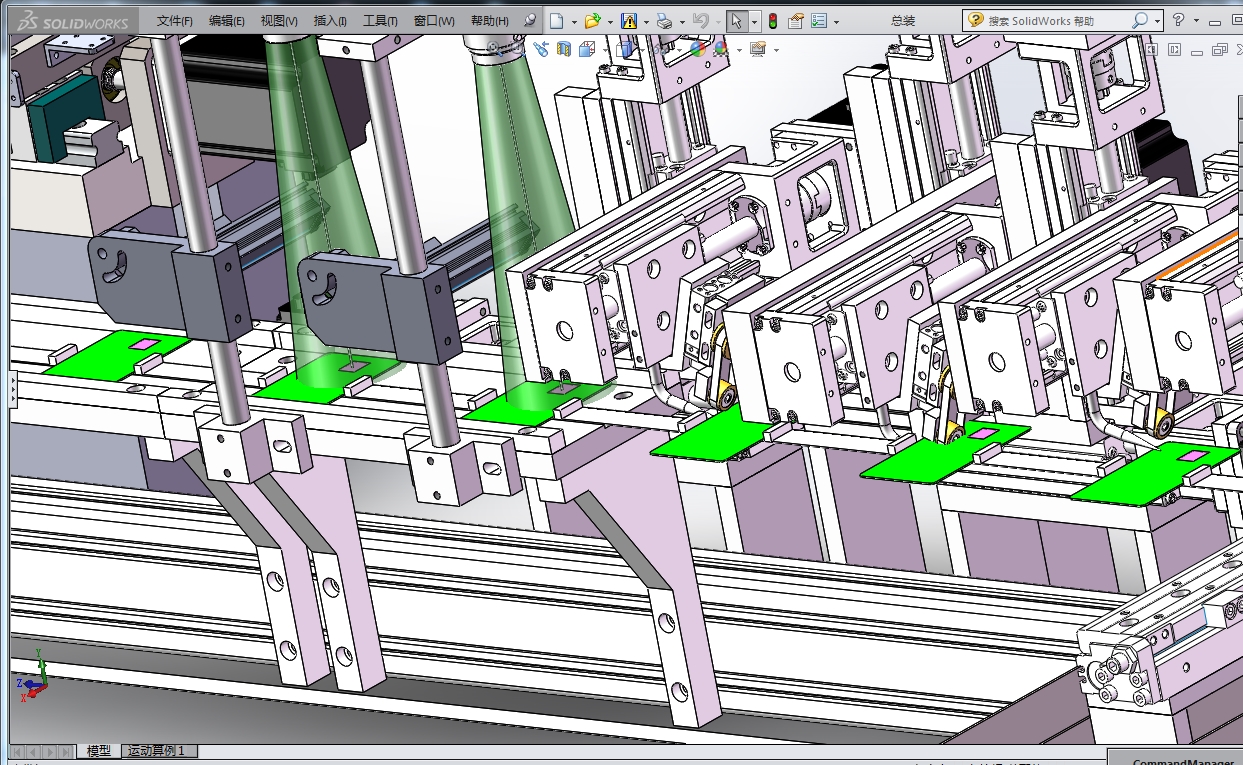Rebuild the model with the traffic light icon
This screenshot has height=765, width=1243.
click(x=773, y=21)
